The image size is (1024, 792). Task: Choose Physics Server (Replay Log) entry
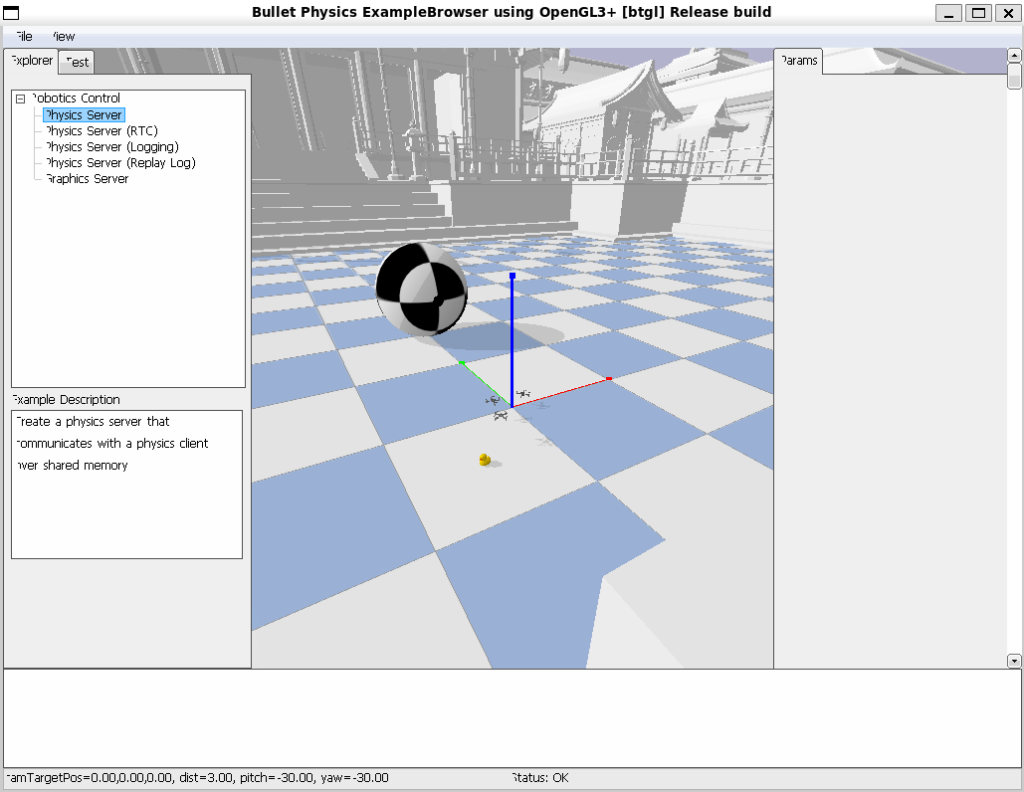tap(120, 163)
